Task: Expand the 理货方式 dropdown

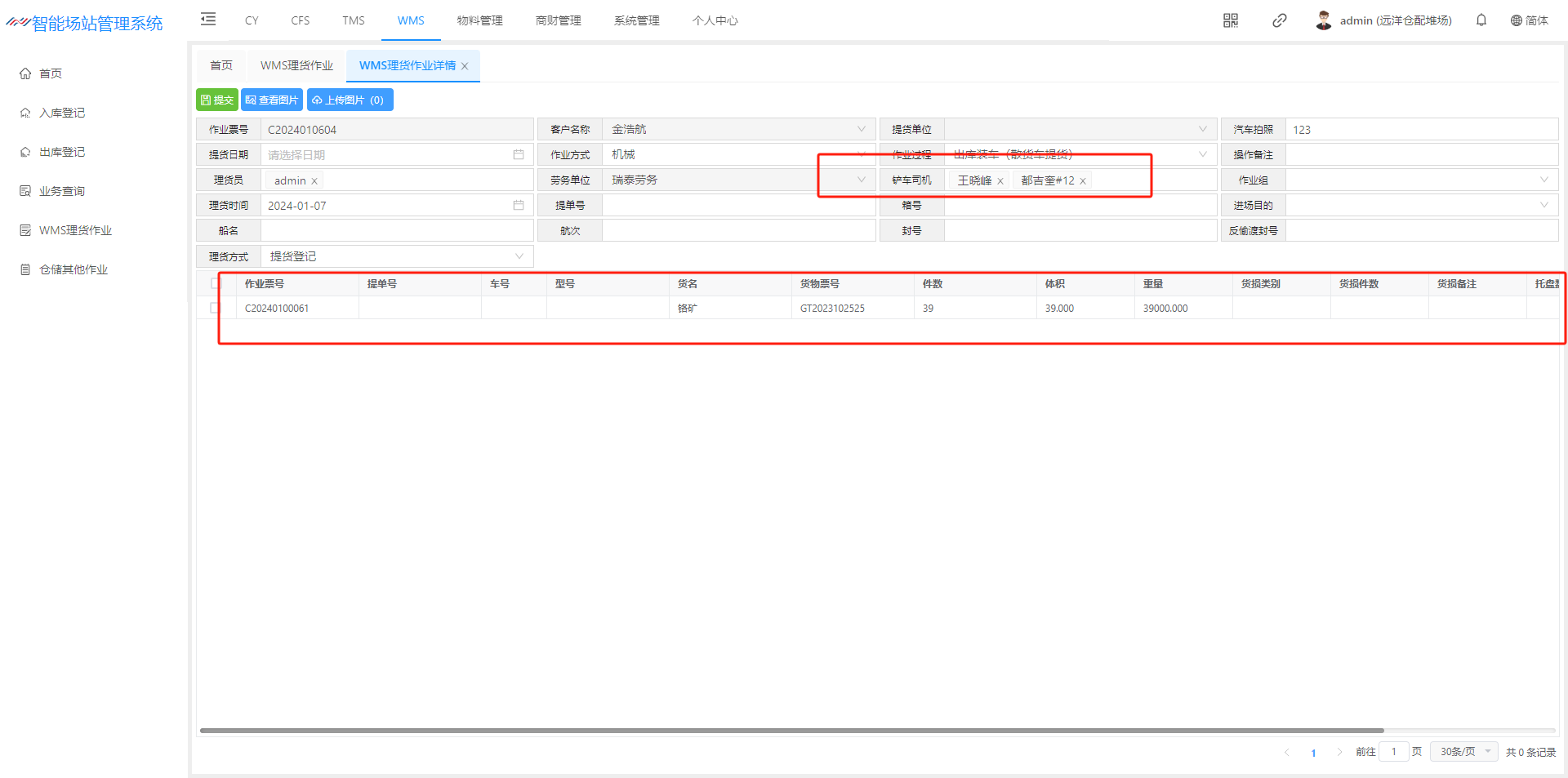Action: [x=519, y=256]
